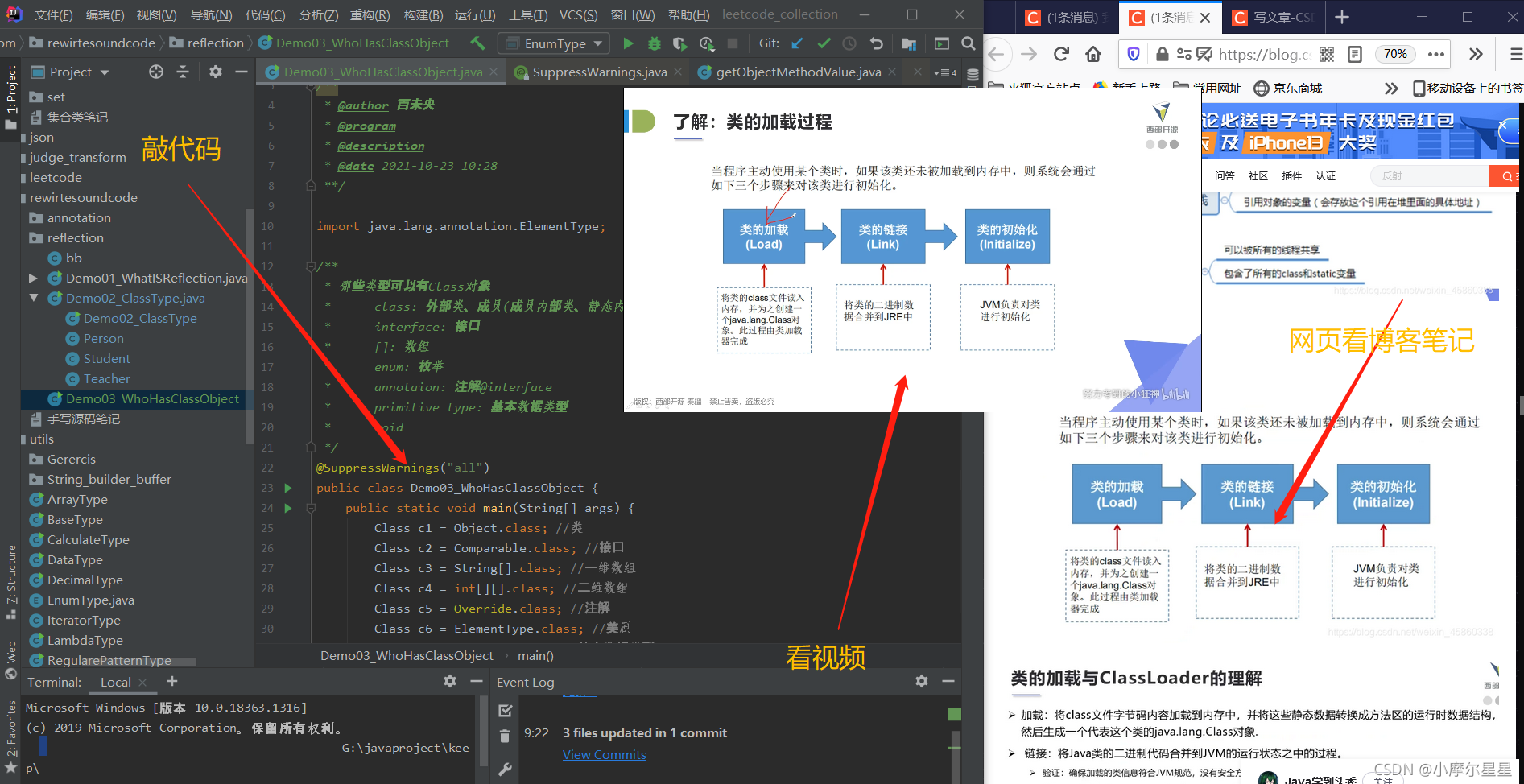This screenshot has width=1524, height=784.
Task: Reload the page in the Firefox window
Action: 1061,54
